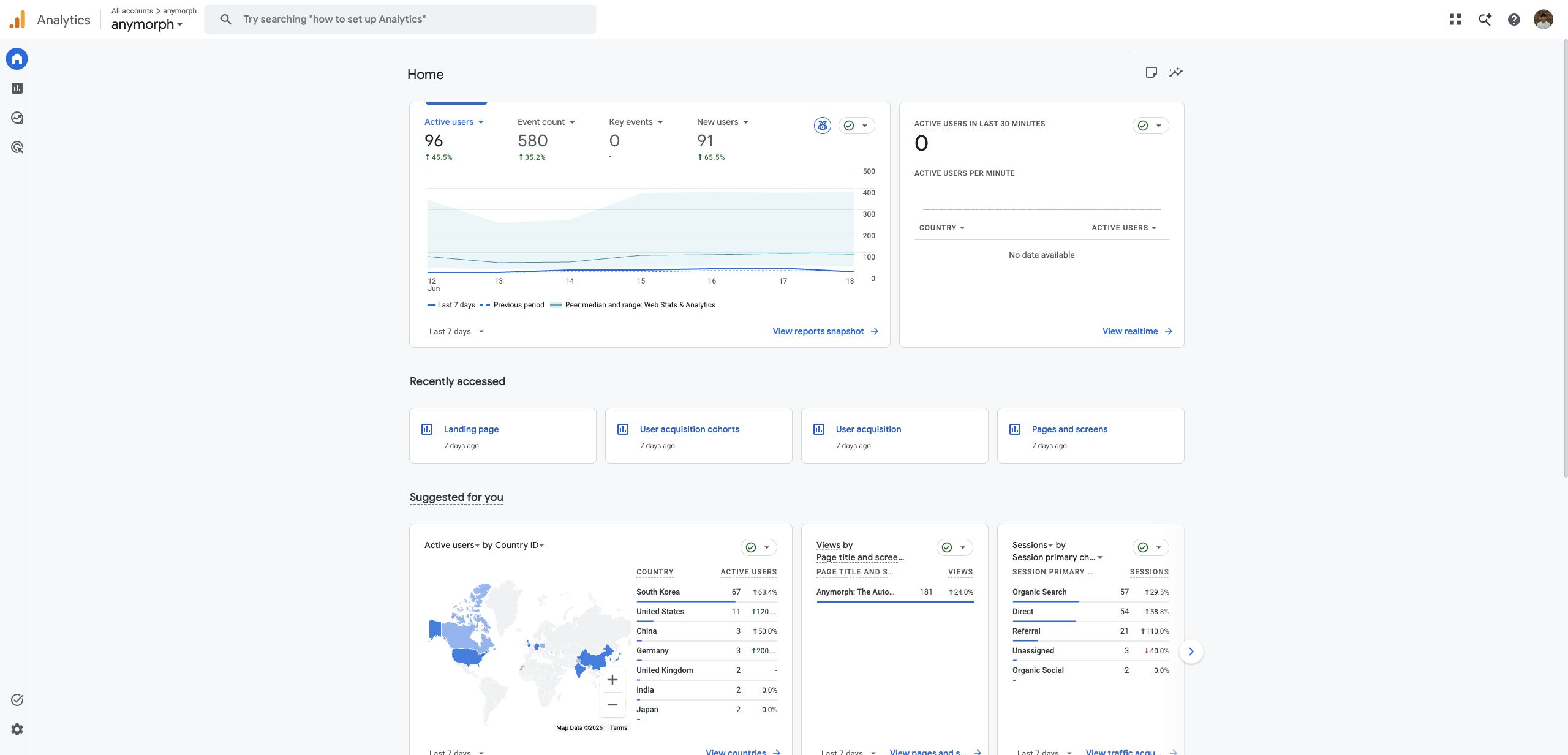This screenshot has height=755, width=1568.
Task: Click the annotations note icon
Action: 1151,72
